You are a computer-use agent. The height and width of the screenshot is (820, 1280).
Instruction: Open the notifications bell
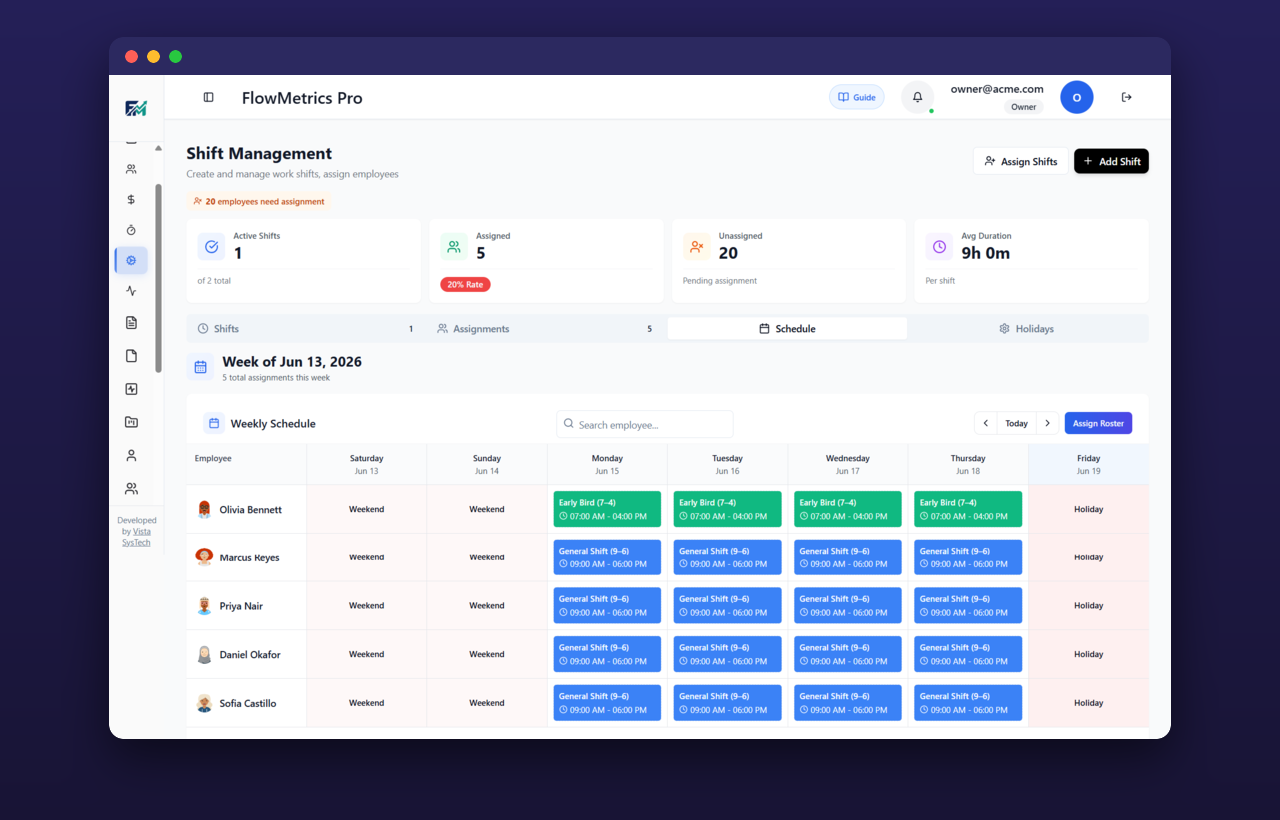coord(918,97)
